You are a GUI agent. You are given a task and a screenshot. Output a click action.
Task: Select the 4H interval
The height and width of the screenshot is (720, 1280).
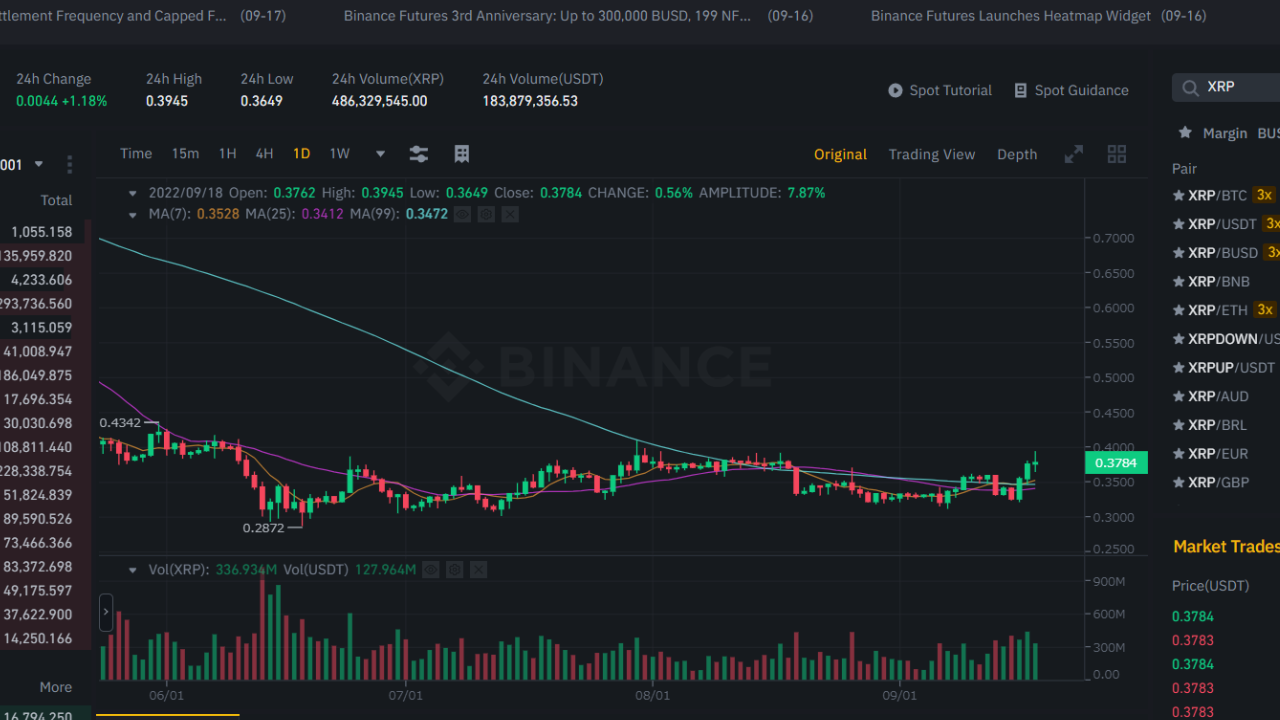pos(264,154)
